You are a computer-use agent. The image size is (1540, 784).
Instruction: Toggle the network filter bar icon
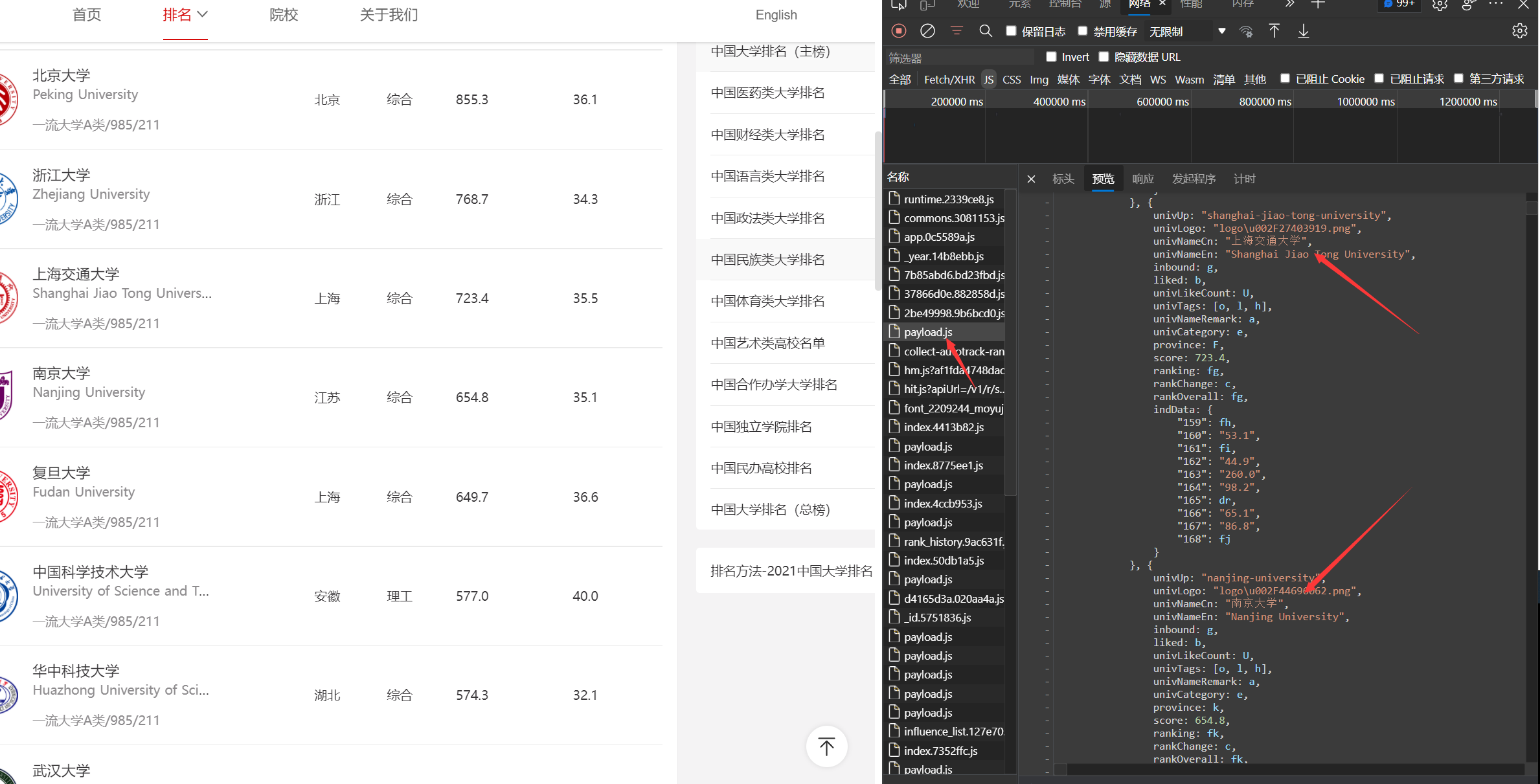[957, 31]
